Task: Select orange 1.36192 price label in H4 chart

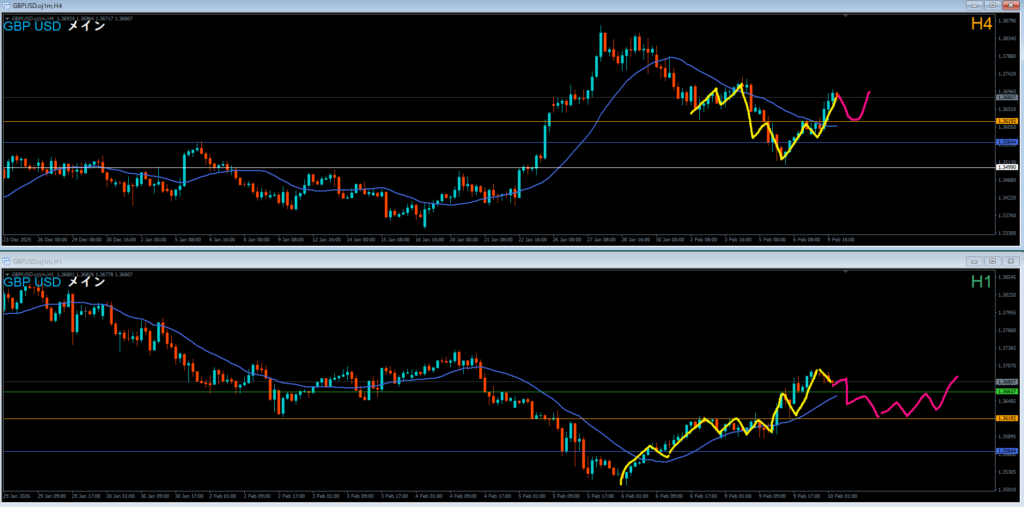Action: [x=1006, y=122]
